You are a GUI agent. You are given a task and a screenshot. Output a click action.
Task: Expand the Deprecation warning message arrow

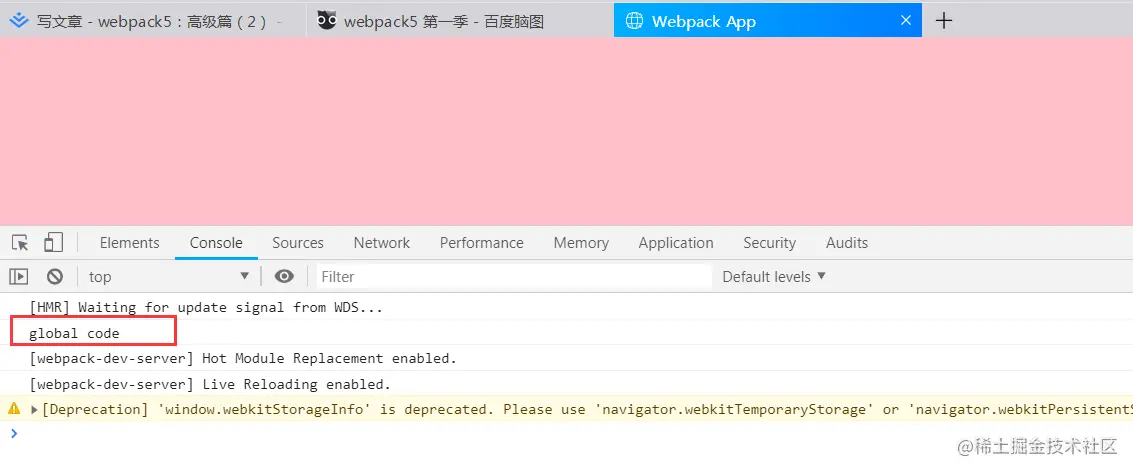tap(34, 410)
